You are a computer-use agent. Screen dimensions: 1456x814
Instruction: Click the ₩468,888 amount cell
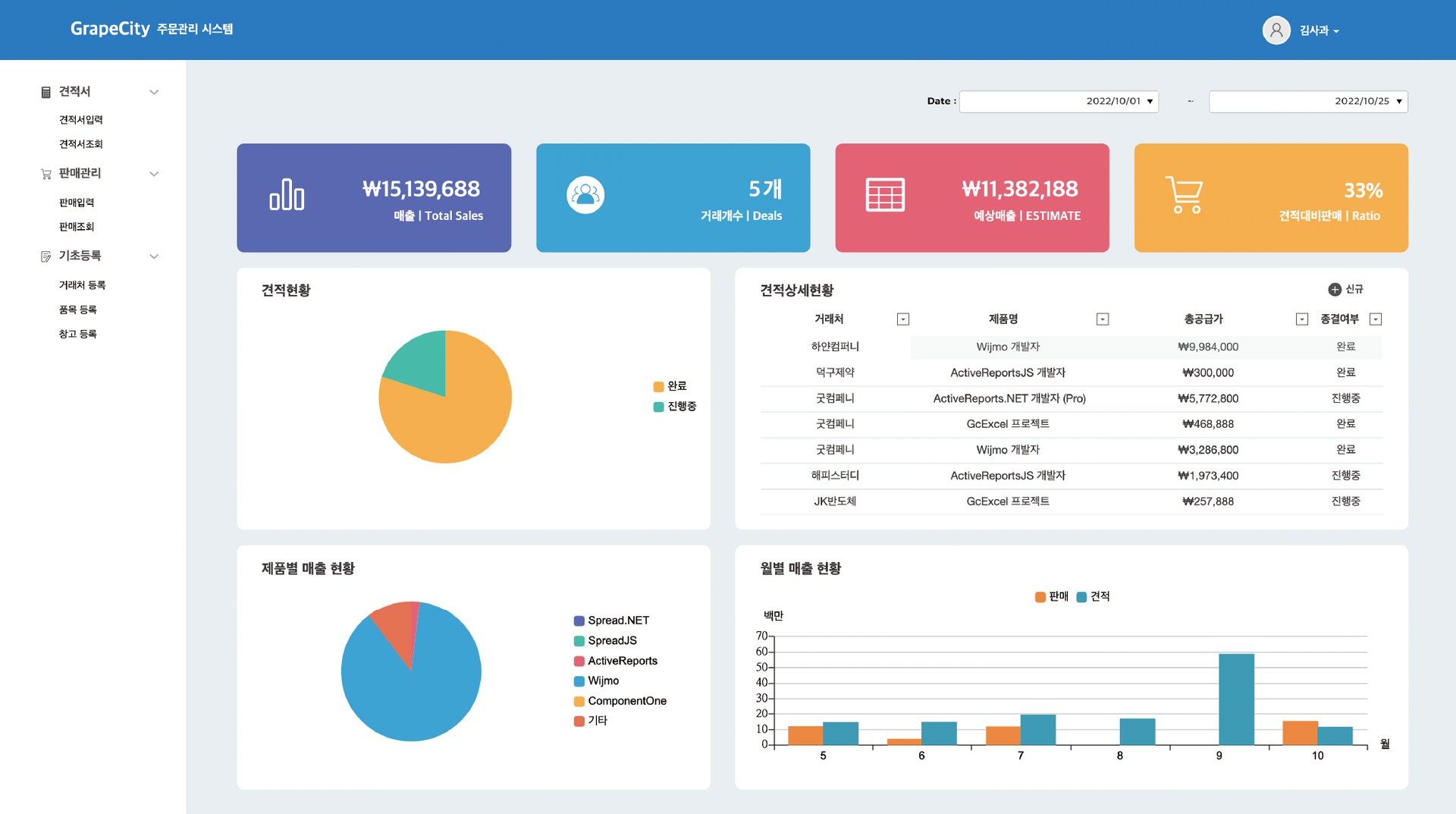(x=1208, y=424)
